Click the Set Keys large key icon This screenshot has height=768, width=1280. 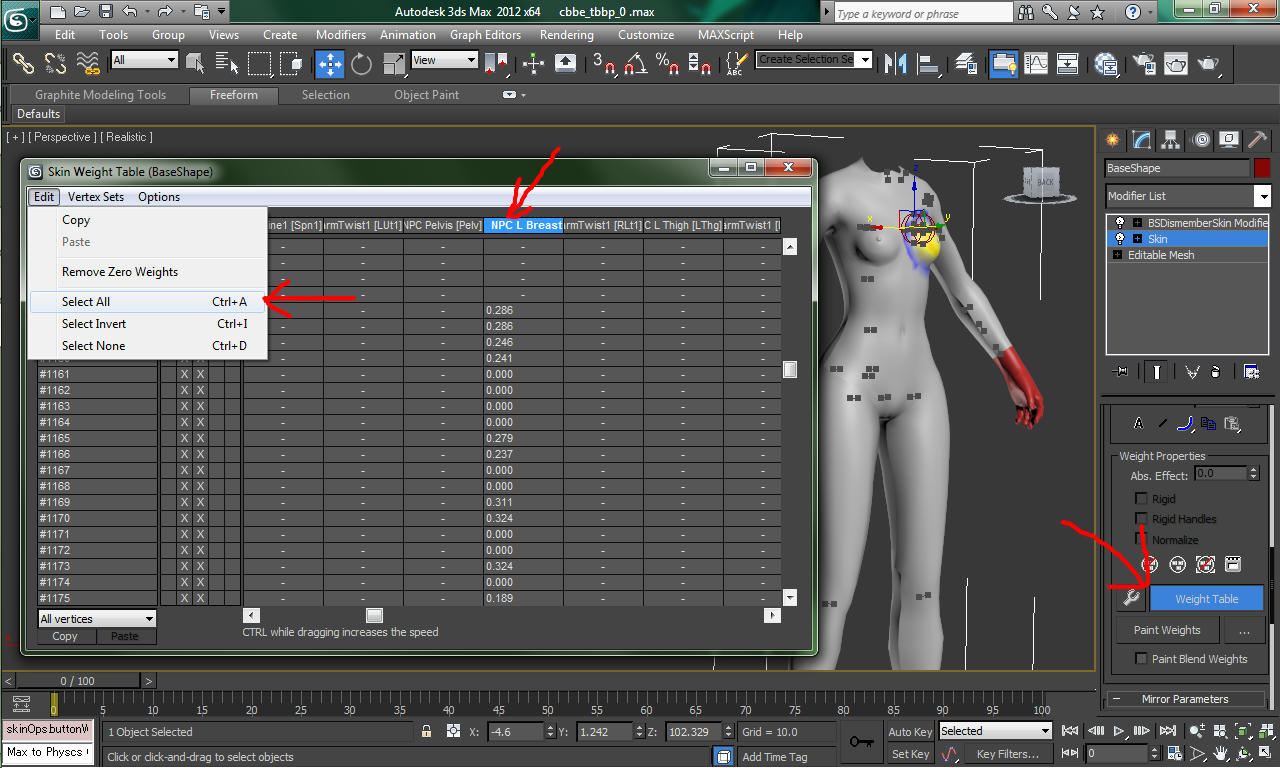(x=861, y=742)
